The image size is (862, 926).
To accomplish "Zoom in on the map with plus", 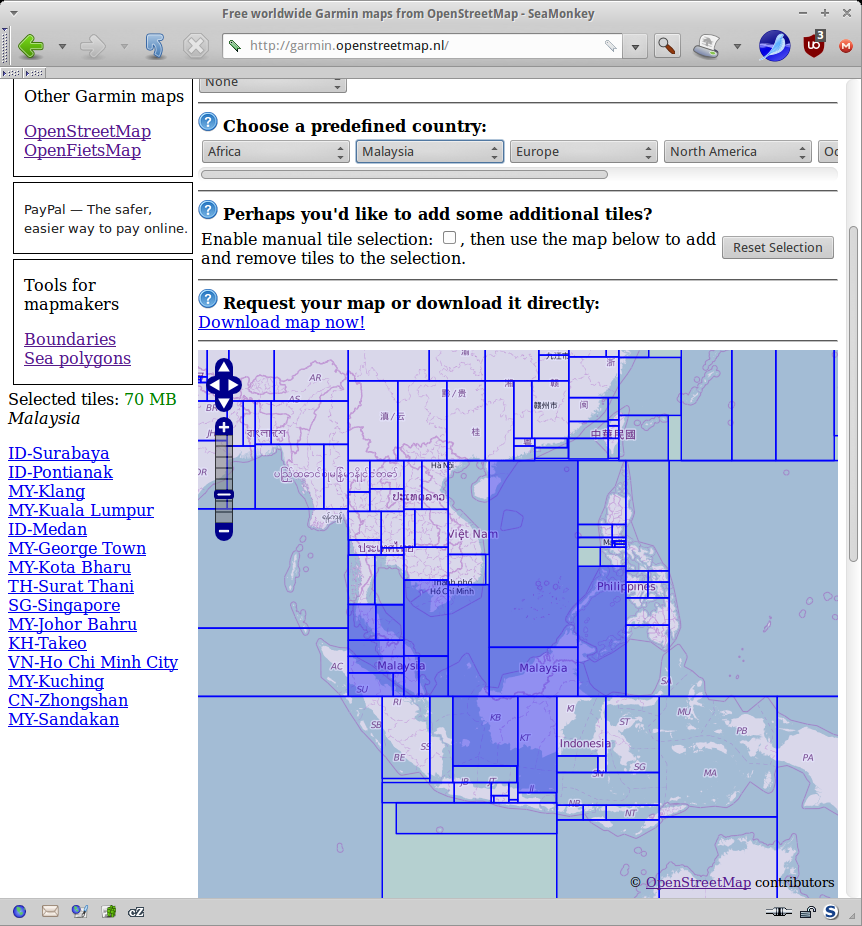I will click(x=224, y=427).
